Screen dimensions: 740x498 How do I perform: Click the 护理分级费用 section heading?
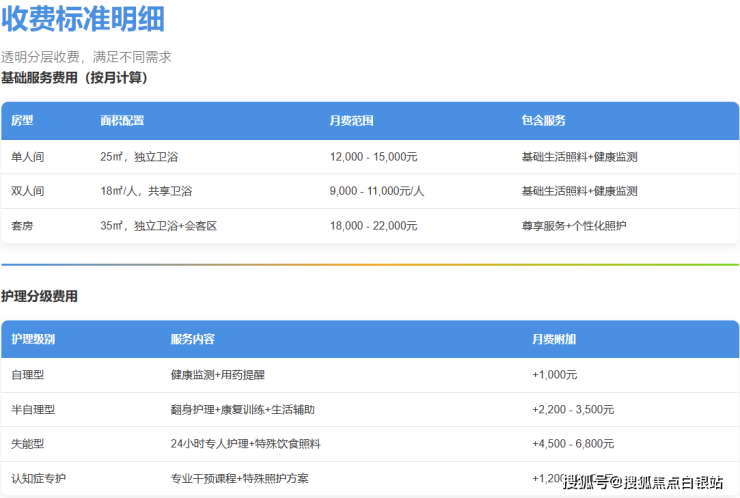(x=39, y=296)
